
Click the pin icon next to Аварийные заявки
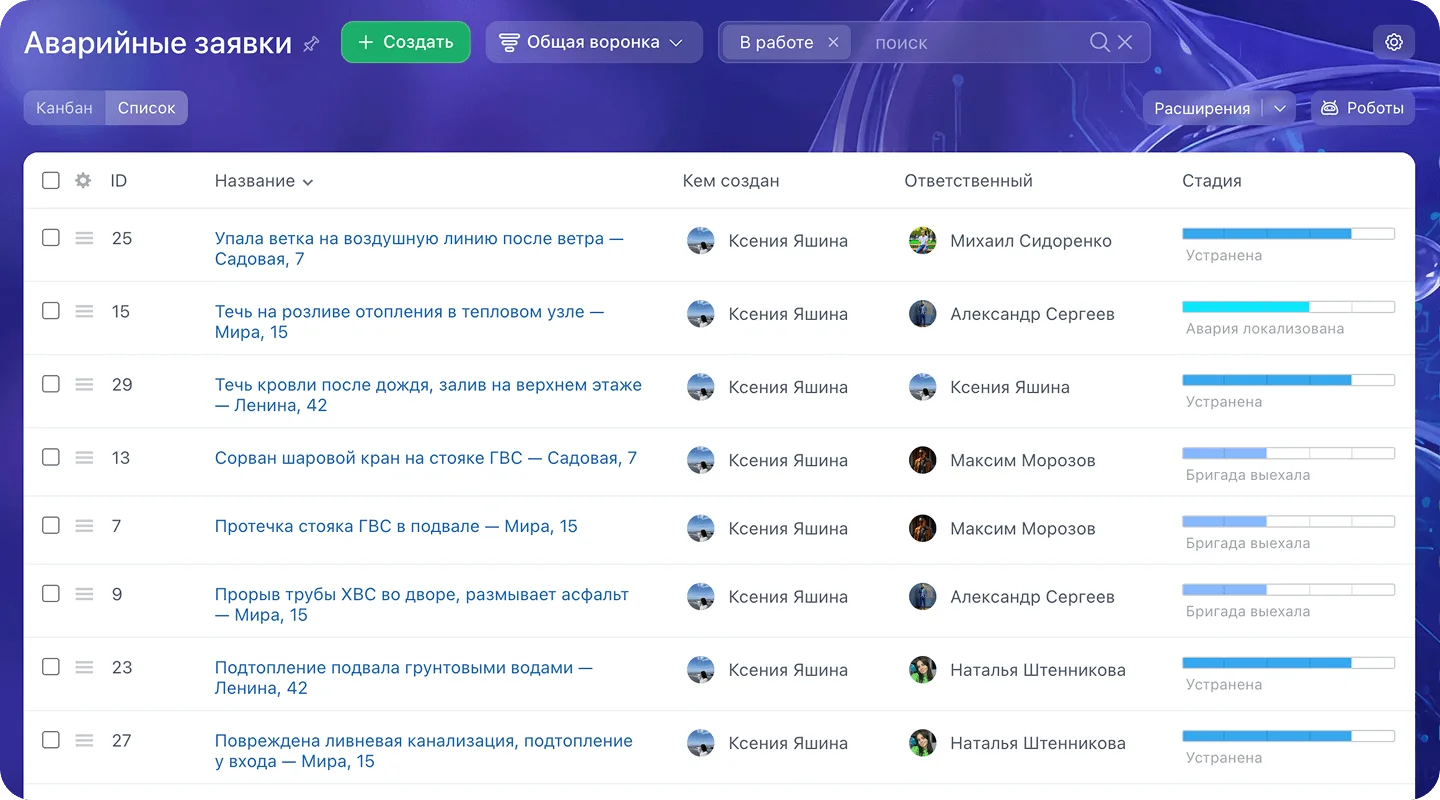pos(311,44)
